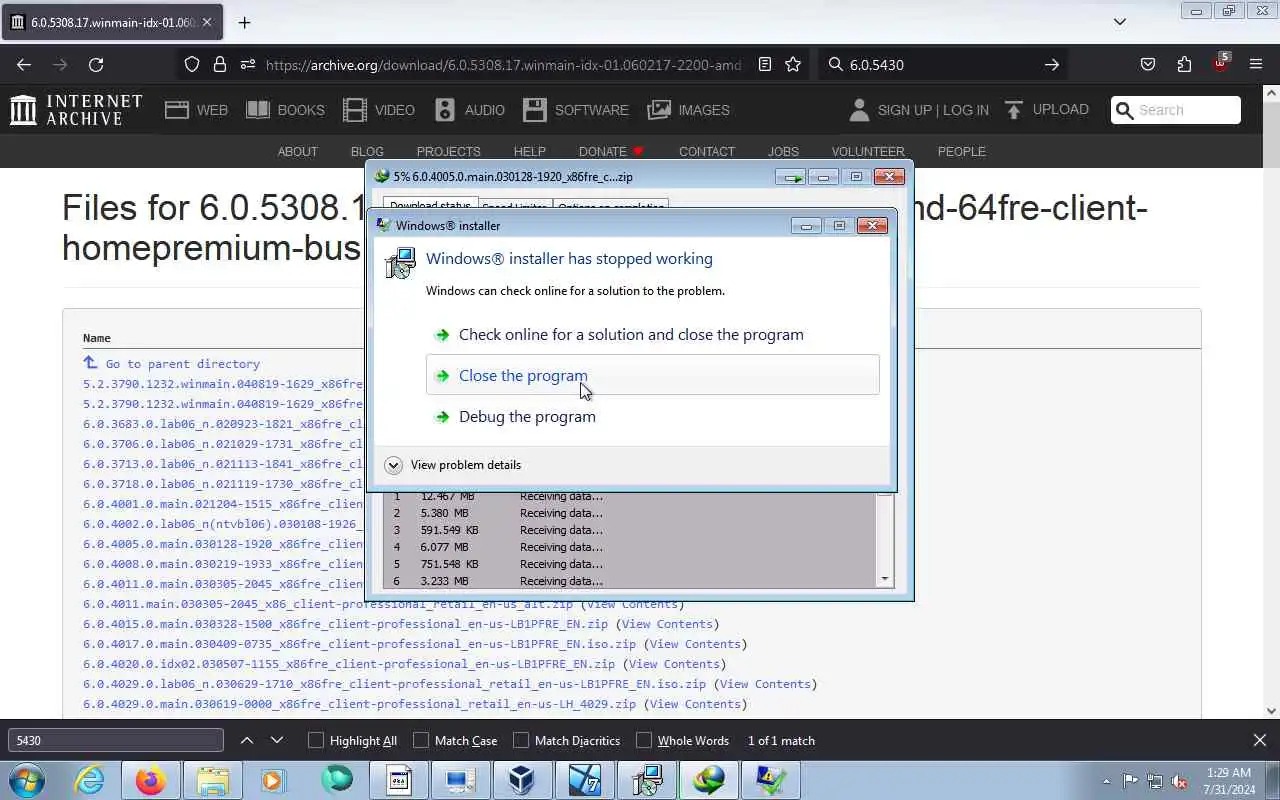Open the 6.0.4029.0.main.030619-0000 zip link
The image size is (1280, 800).
click(359, 704)
